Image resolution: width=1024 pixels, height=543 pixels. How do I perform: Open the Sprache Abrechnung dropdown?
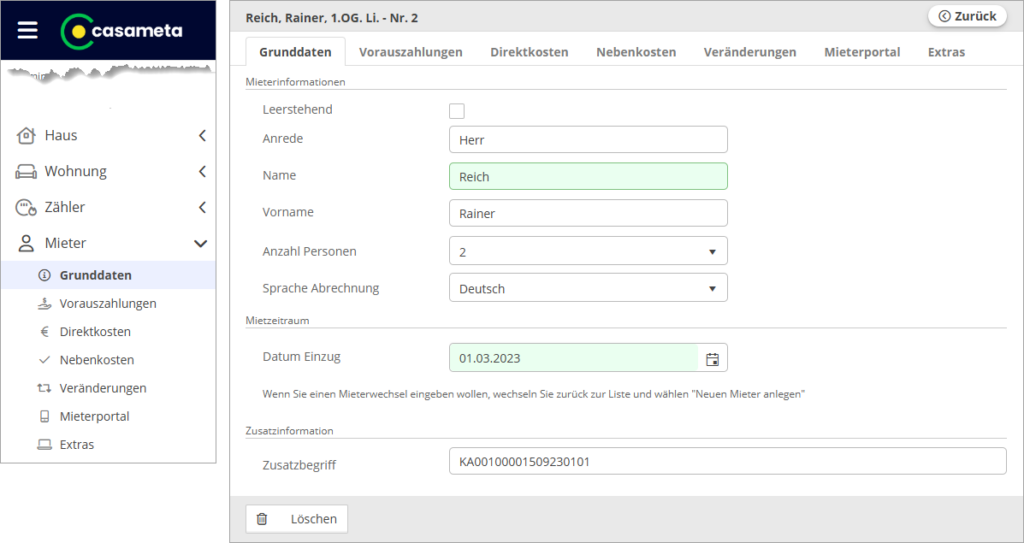pyautogui.click(x=588, y=288)
